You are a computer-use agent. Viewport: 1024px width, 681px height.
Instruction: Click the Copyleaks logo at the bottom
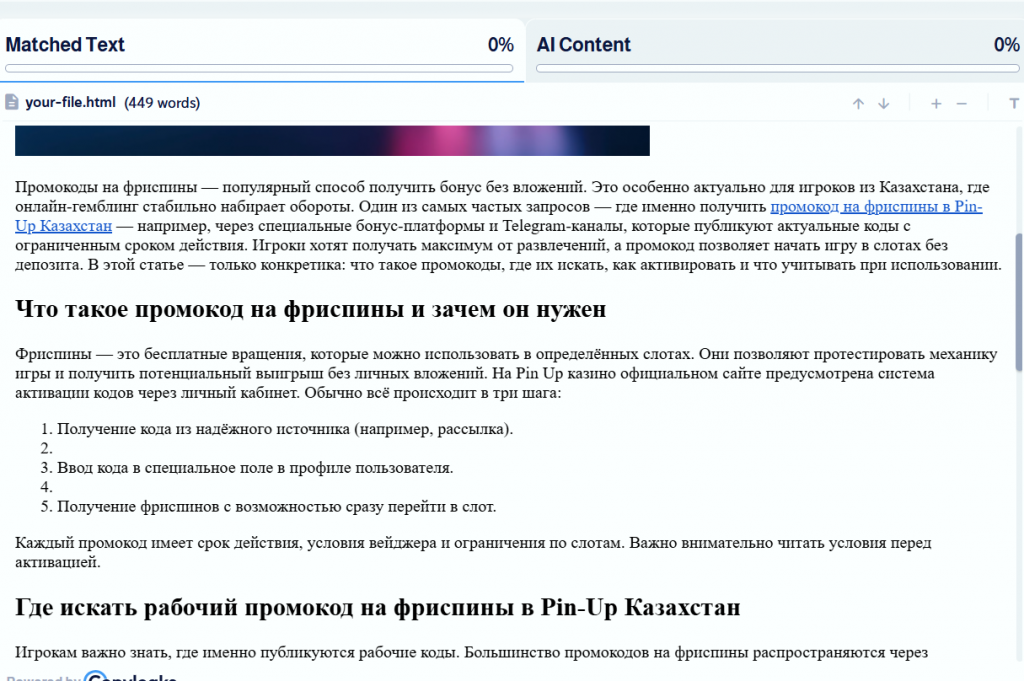tap(130, 676)
